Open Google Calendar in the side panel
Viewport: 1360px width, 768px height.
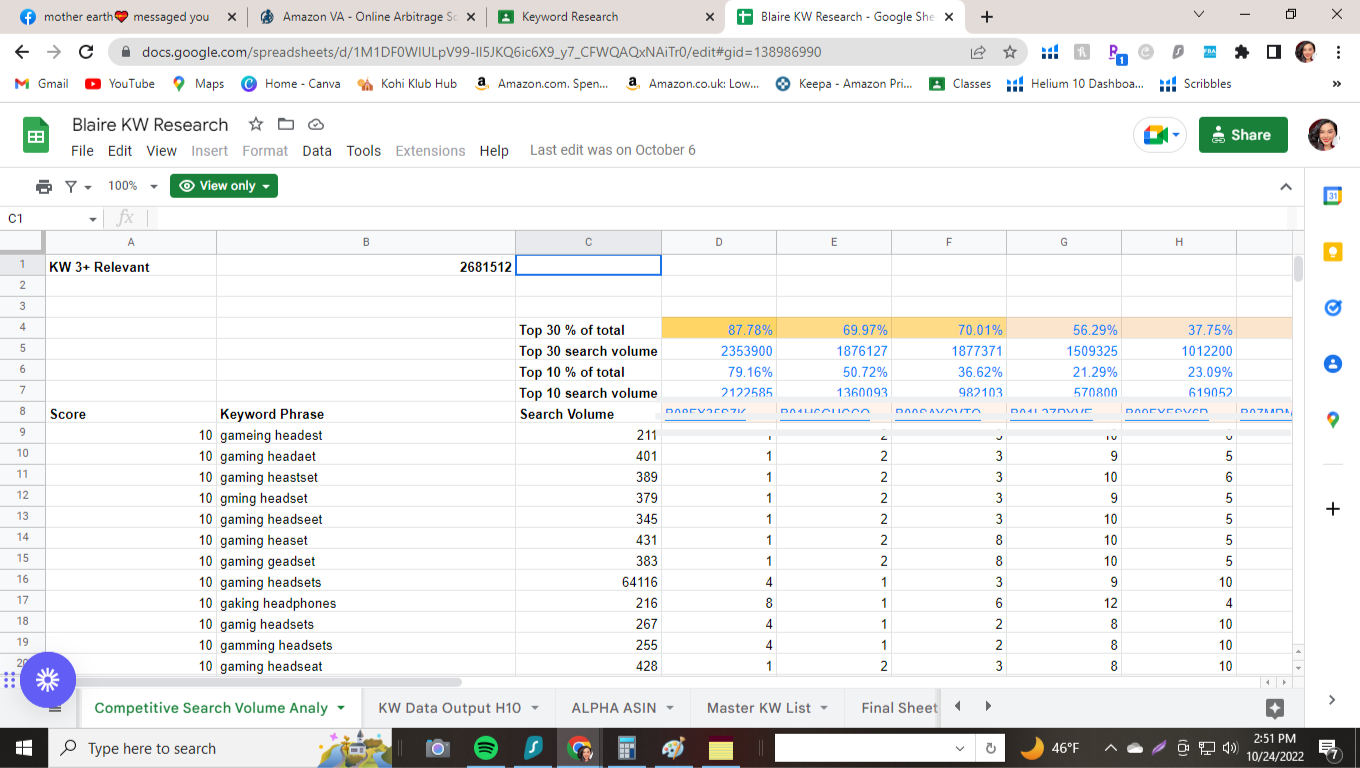(1332, 197)
